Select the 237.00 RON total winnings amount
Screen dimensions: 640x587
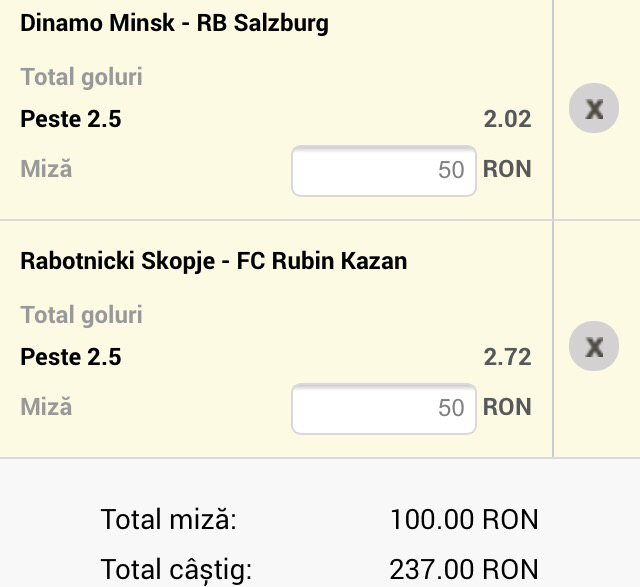[464, 570]
